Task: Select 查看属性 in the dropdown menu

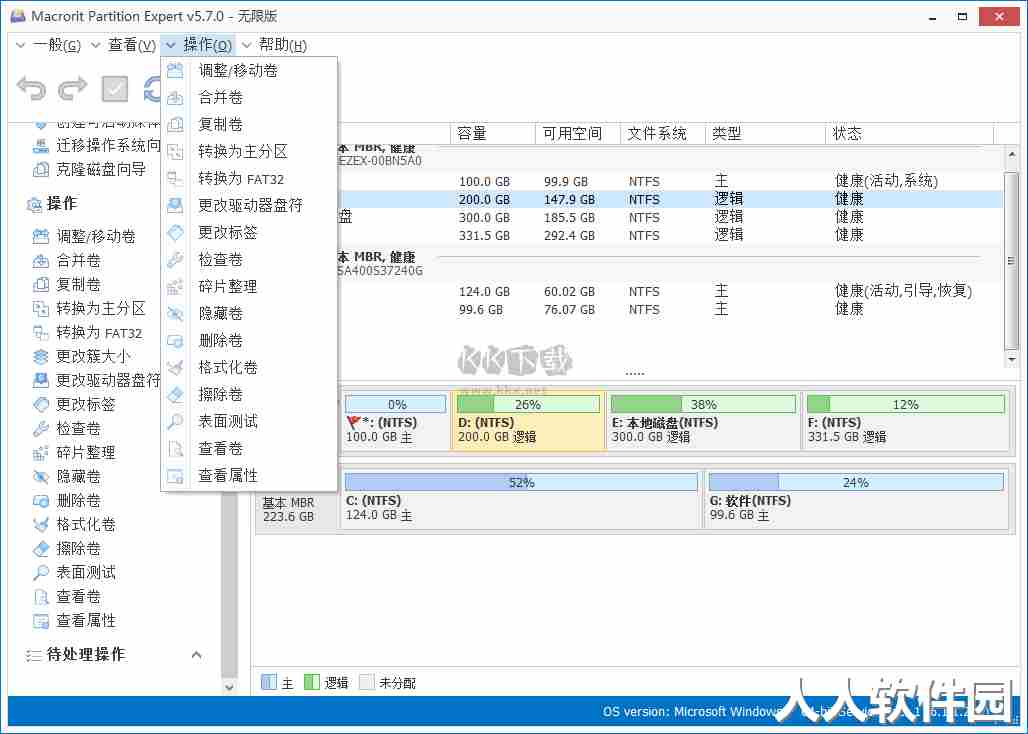Action: click(228, 476)
